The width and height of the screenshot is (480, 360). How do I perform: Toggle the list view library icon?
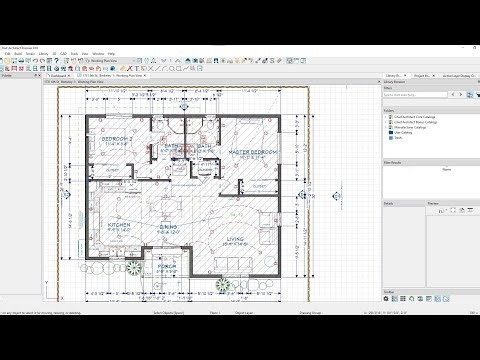click(x=403, y=299)
